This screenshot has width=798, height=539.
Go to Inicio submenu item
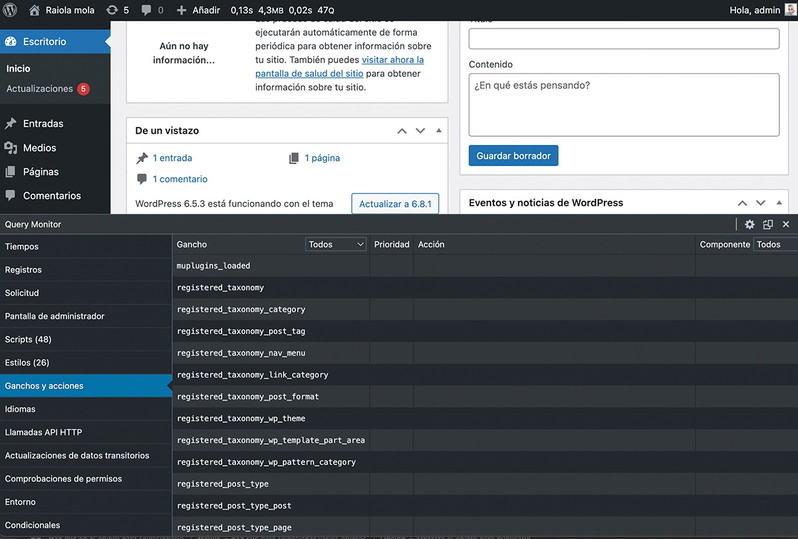[18, 69]
